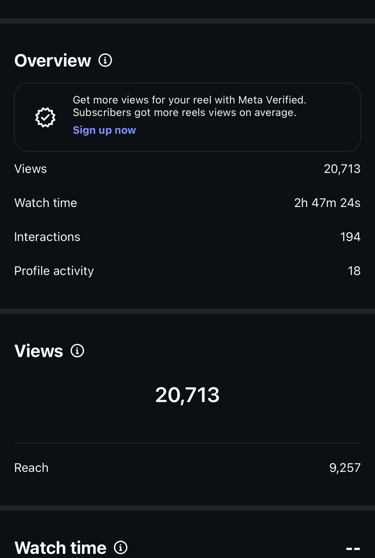Select the Views row in Overview
Image resolution: width=375 pixels, height=558 pixels.
[188, 169]
